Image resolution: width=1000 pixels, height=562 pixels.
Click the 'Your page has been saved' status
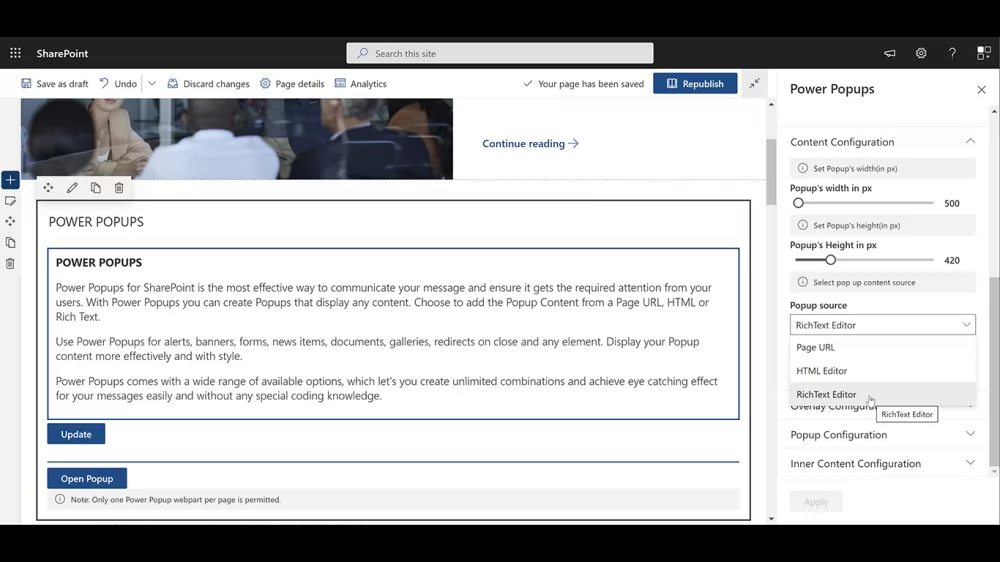[584, 84]
